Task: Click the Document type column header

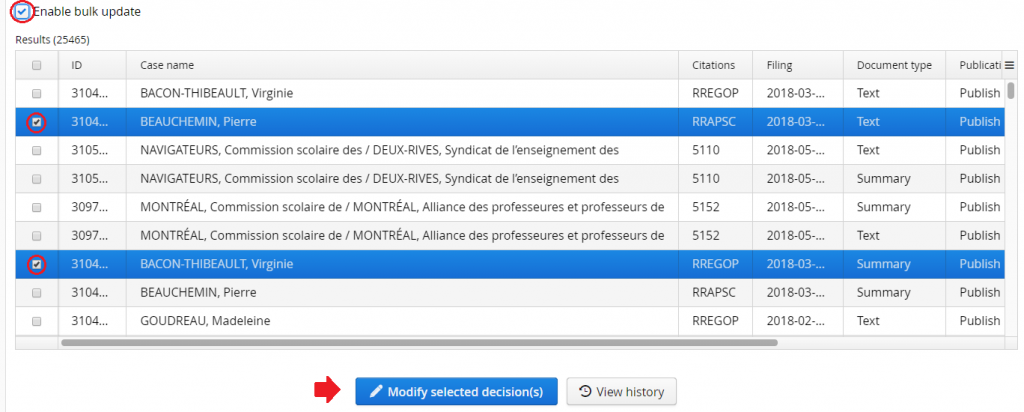Action: pyautogui.click(x=894, y=65)
